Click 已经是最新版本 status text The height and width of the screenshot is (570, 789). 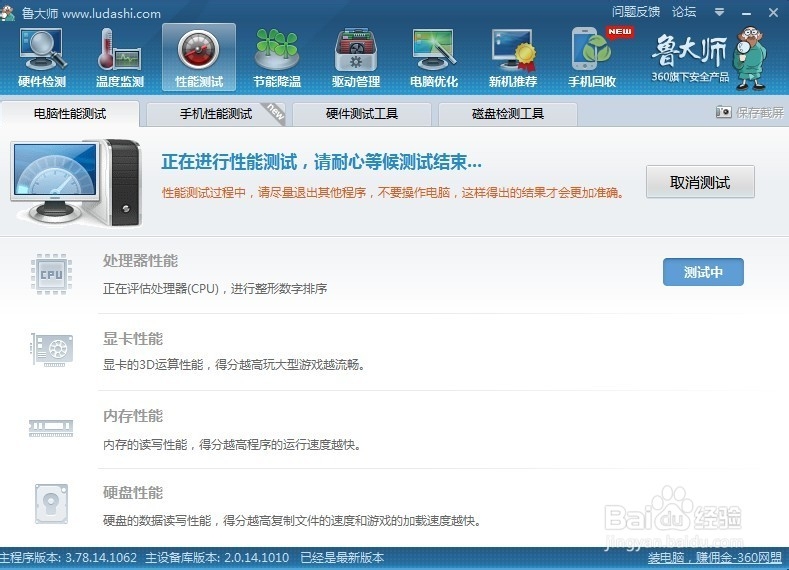click(x=342, y=557)
